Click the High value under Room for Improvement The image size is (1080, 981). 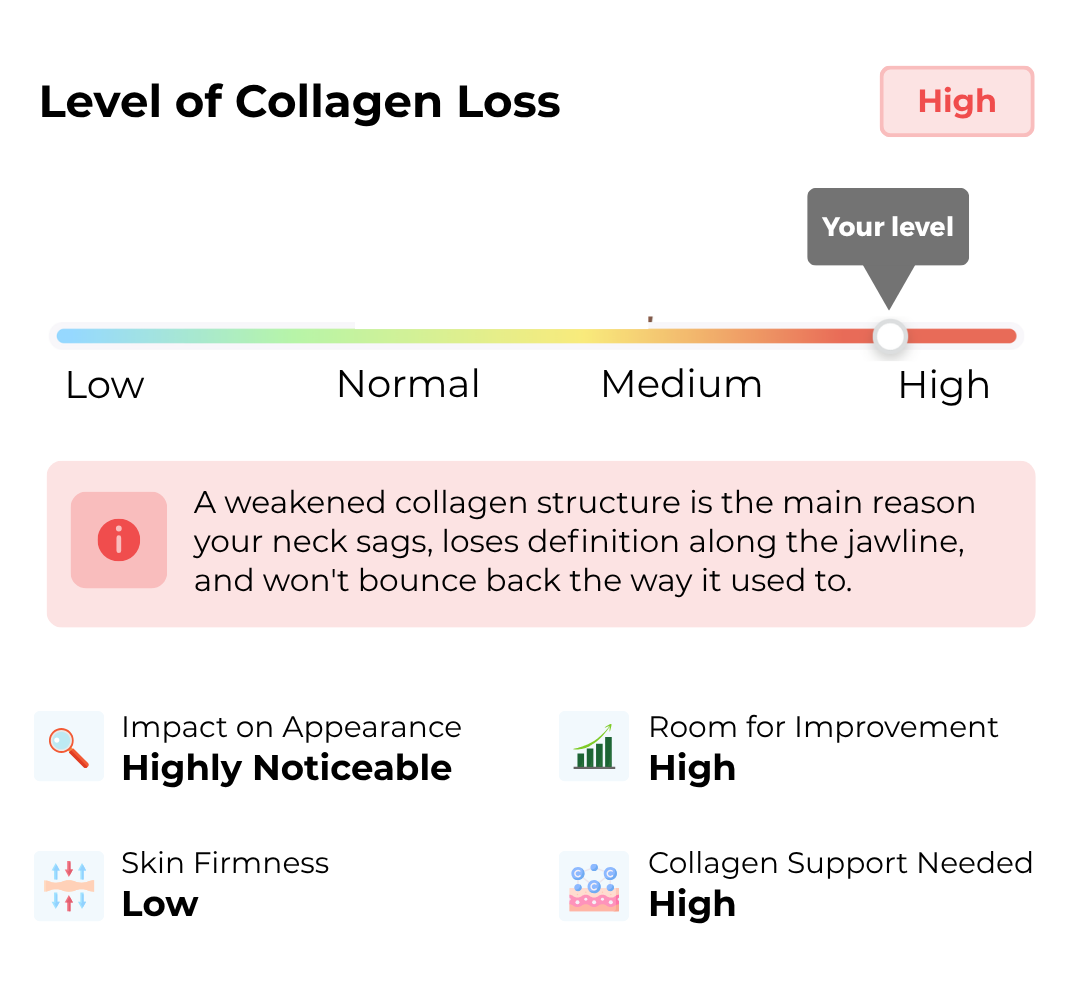click(x=692, y=769)
